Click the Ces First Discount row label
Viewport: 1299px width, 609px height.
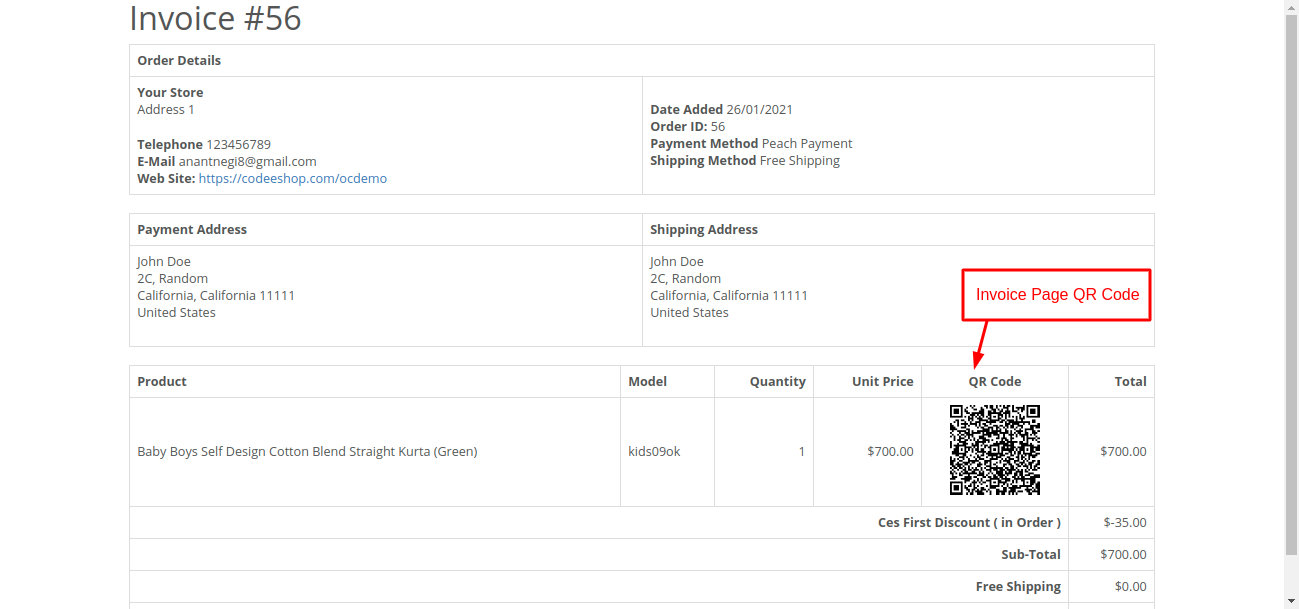coord(969,523)
